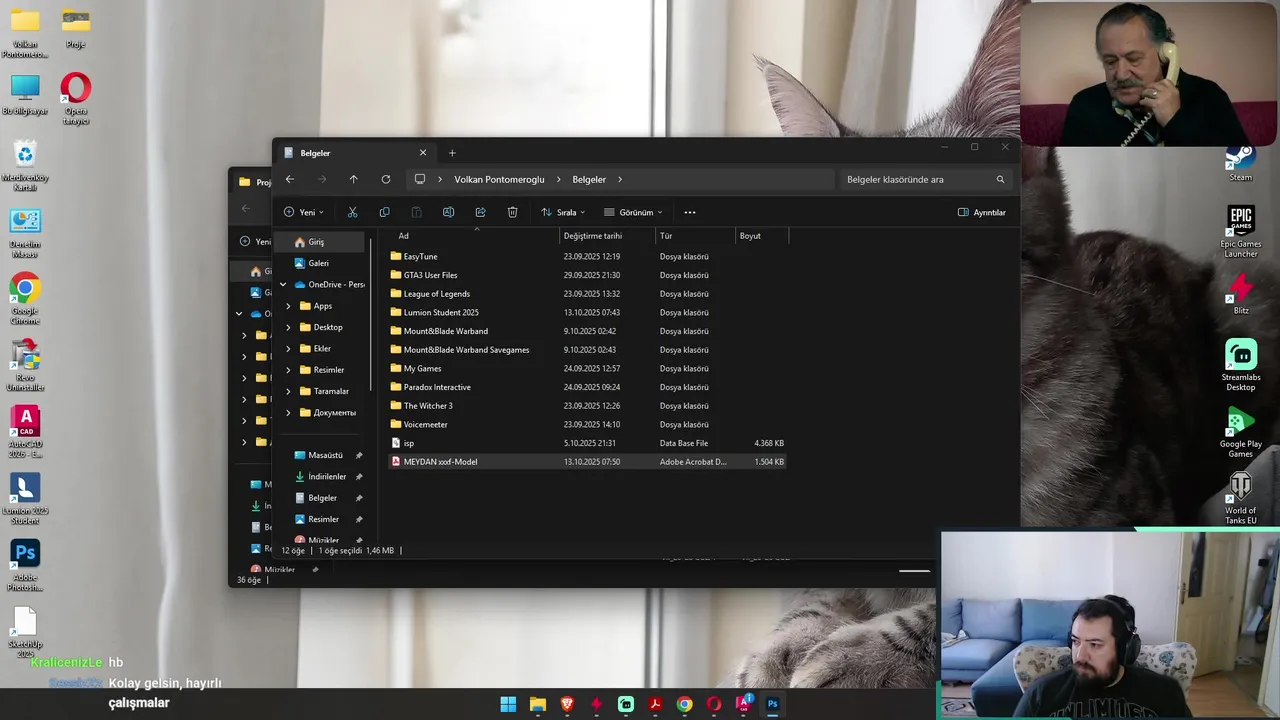Select the Mount&Blade Warband Savegames folder
The height and width of the screenshot is (720, 1280).
tap(588, 350)
